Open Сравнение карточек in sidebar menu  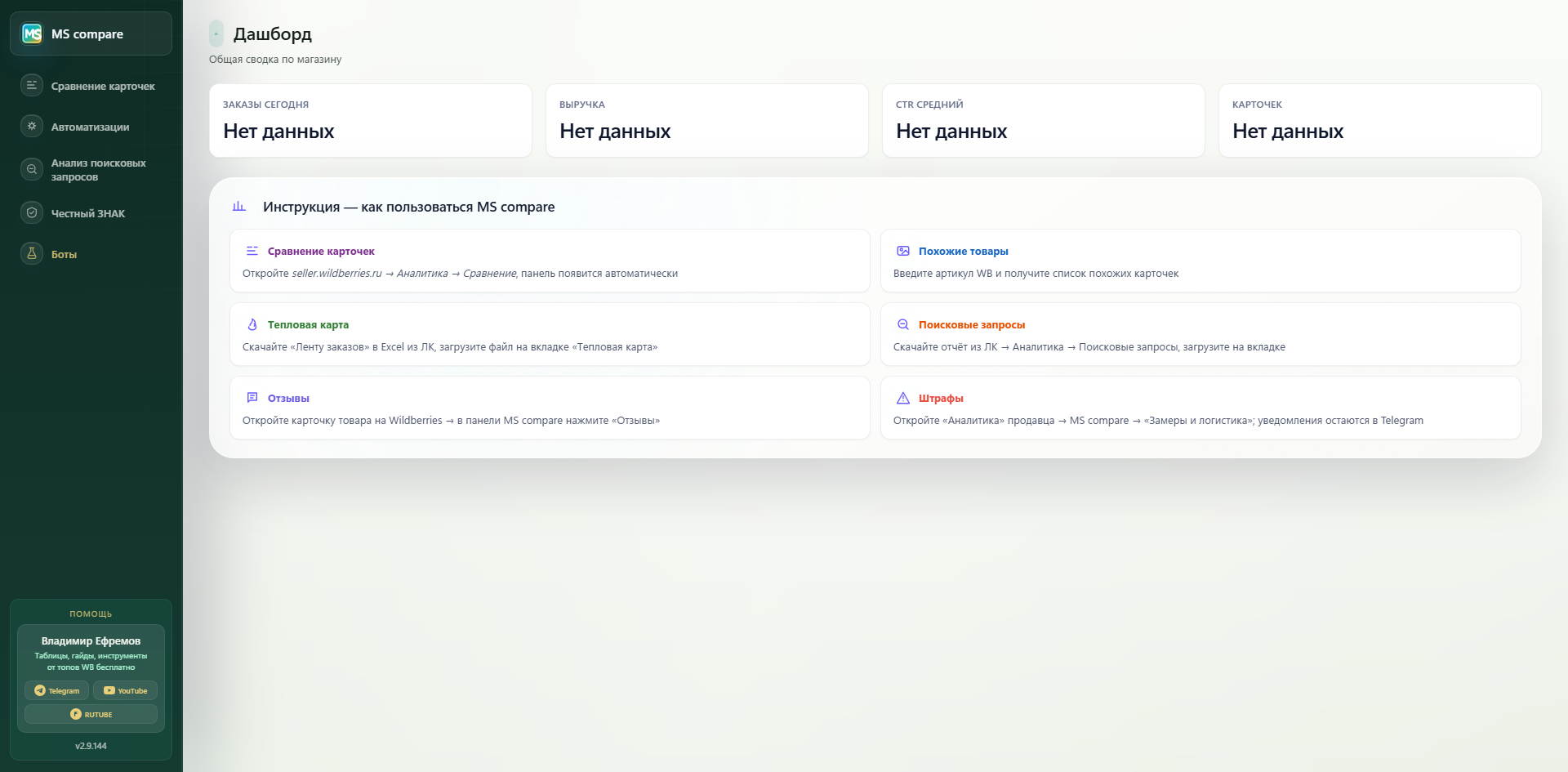(91, 86)
